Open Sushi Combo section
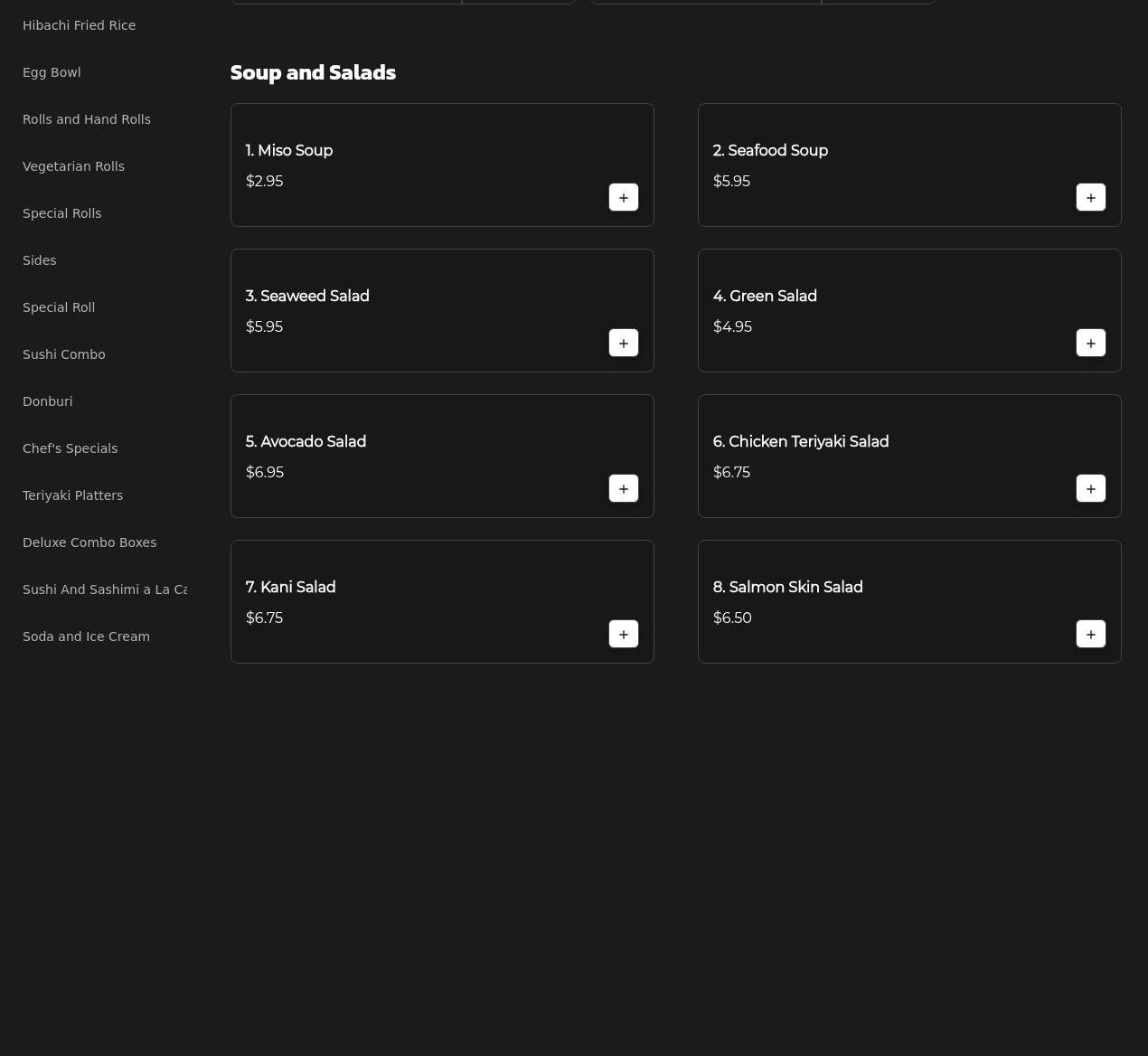The height and width of the screenshot is (1056, 1148). 63,354
